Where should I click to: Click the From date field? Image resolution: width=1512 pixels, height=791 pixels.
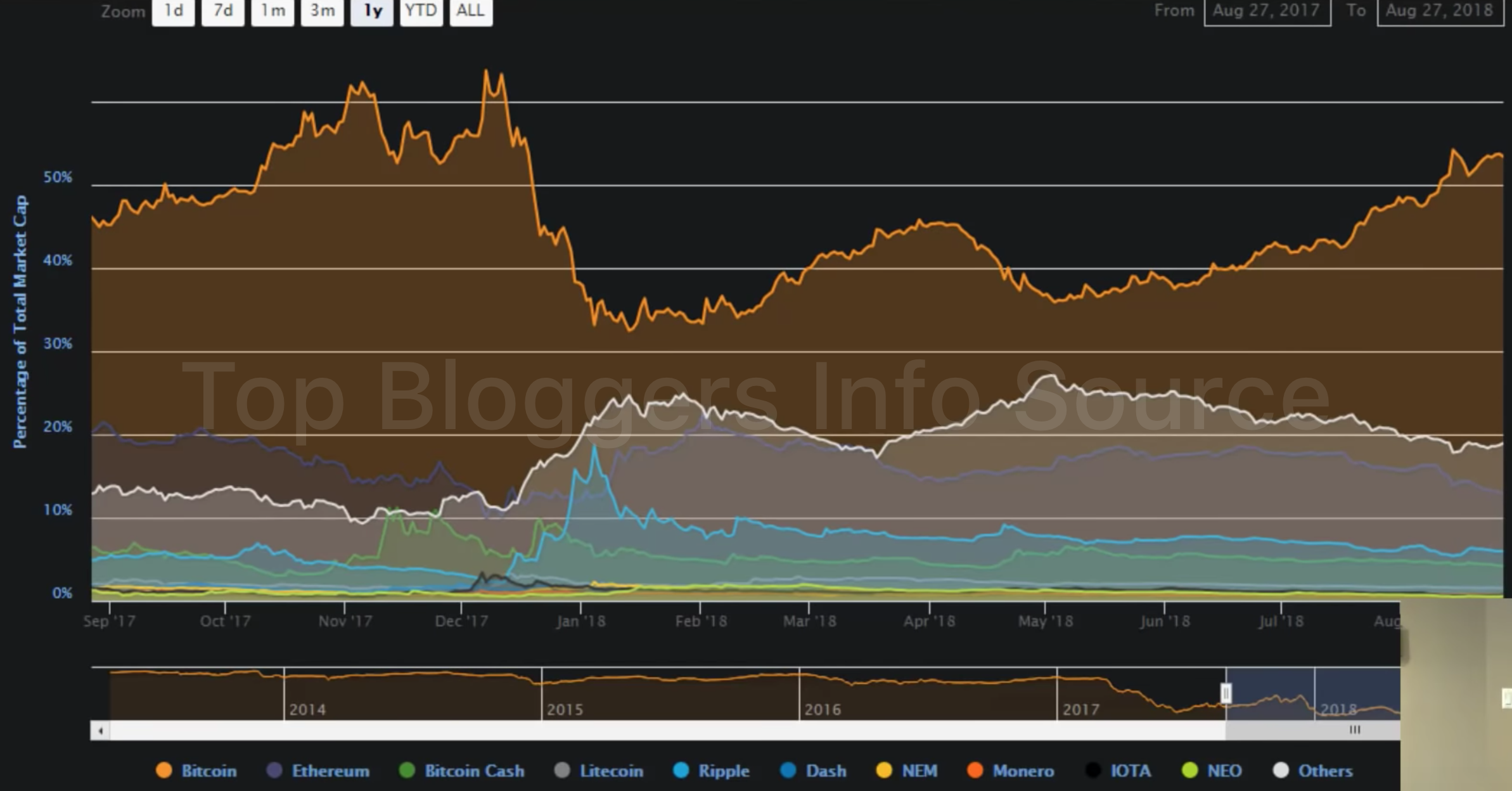(1266, 11)
